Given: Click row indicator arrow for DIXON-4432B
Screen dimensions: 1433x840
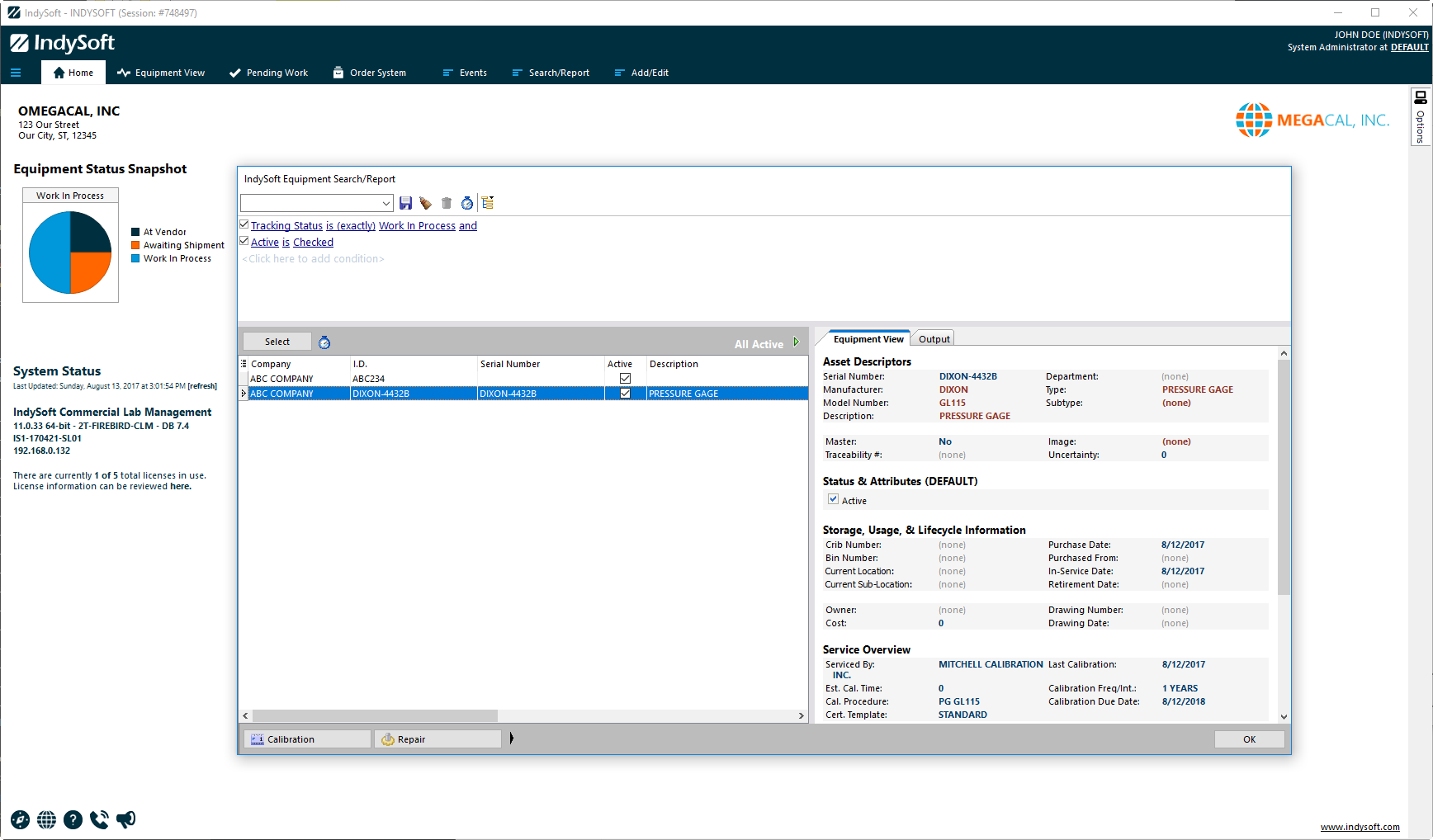Looking at the screenshot, I should [244, 394].
